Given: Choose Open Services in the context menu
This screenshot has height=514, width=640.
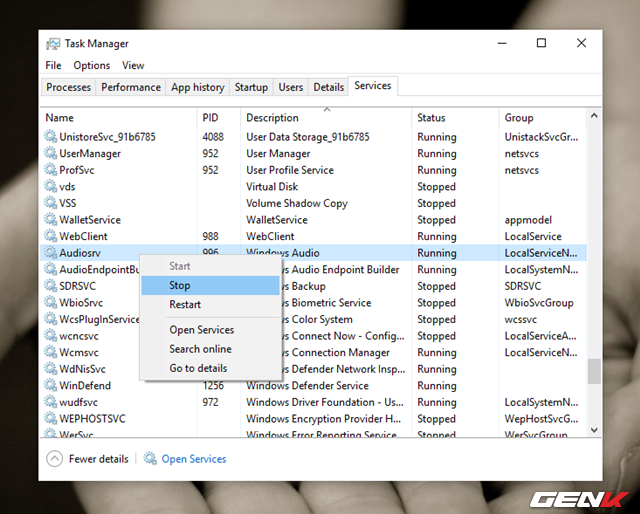Looking at the screenshot, I should click(x=210, y=329).
